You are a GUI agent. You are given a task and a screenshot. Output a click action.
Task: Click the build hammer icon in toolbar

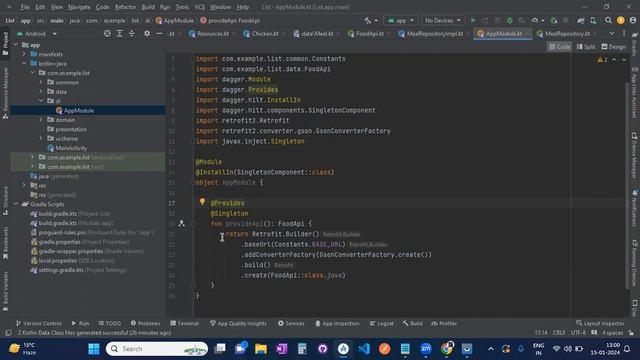(x=368, y=20)
